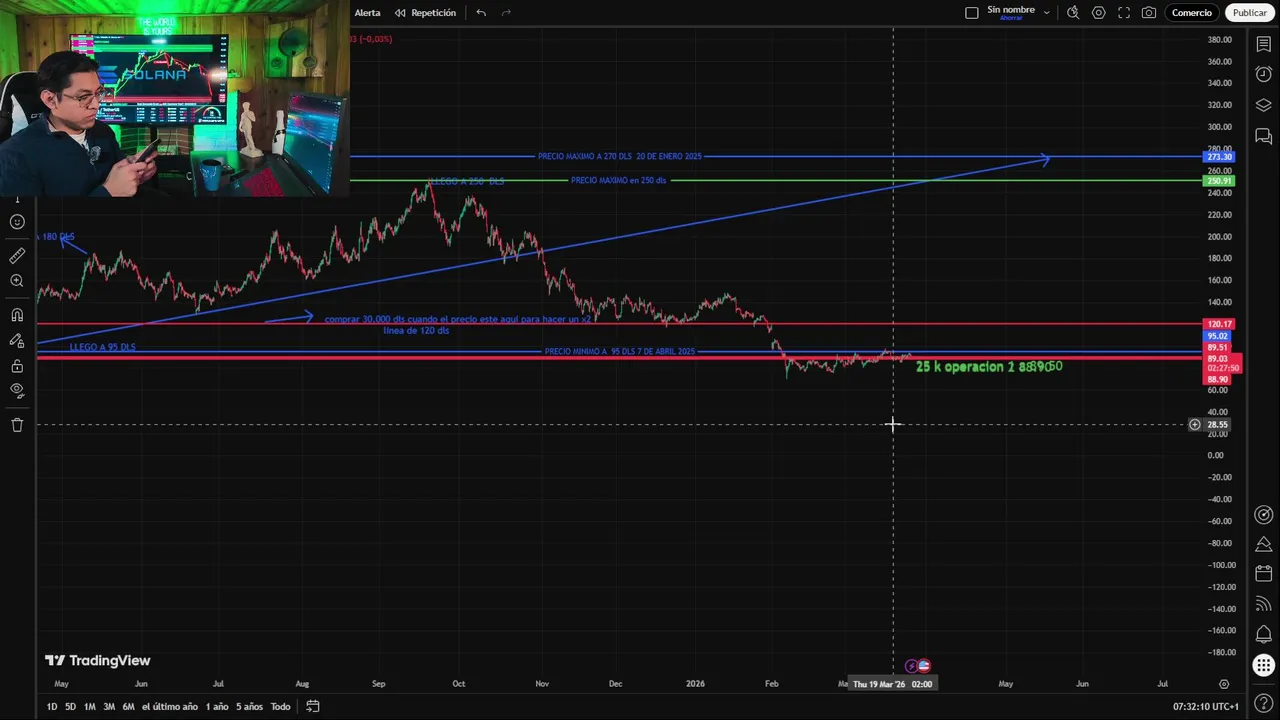Screen dimensions: 1280x720
Task: Open chart settings hexagon icon
Action: pyautogui.click(x=1098, y=13)
